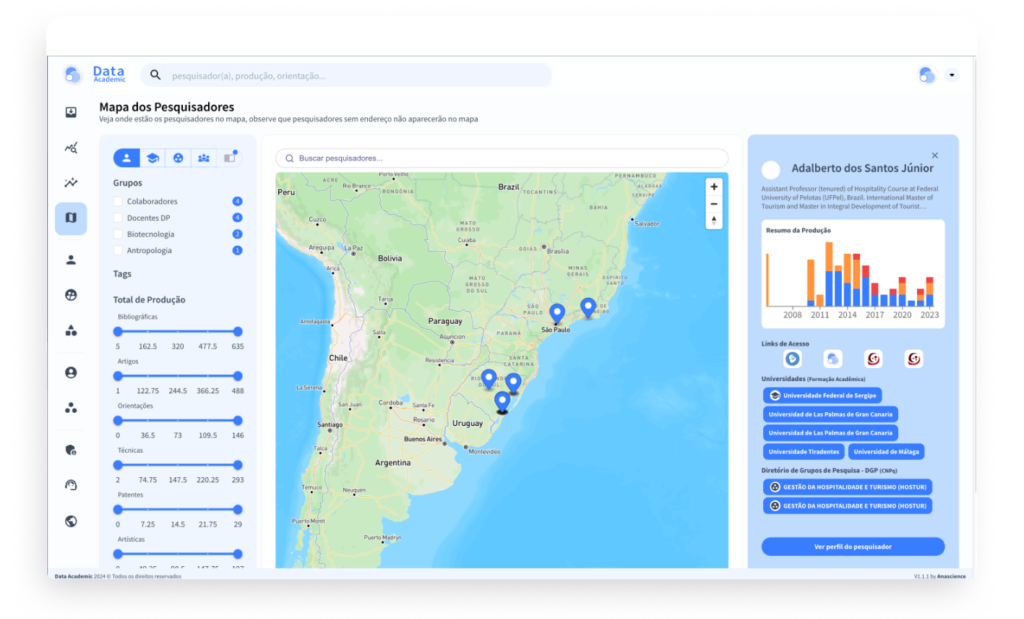The image size is (1024, 619).
Task: Click Ver perfil do pesquisador button
Action: tap(853, 547)
